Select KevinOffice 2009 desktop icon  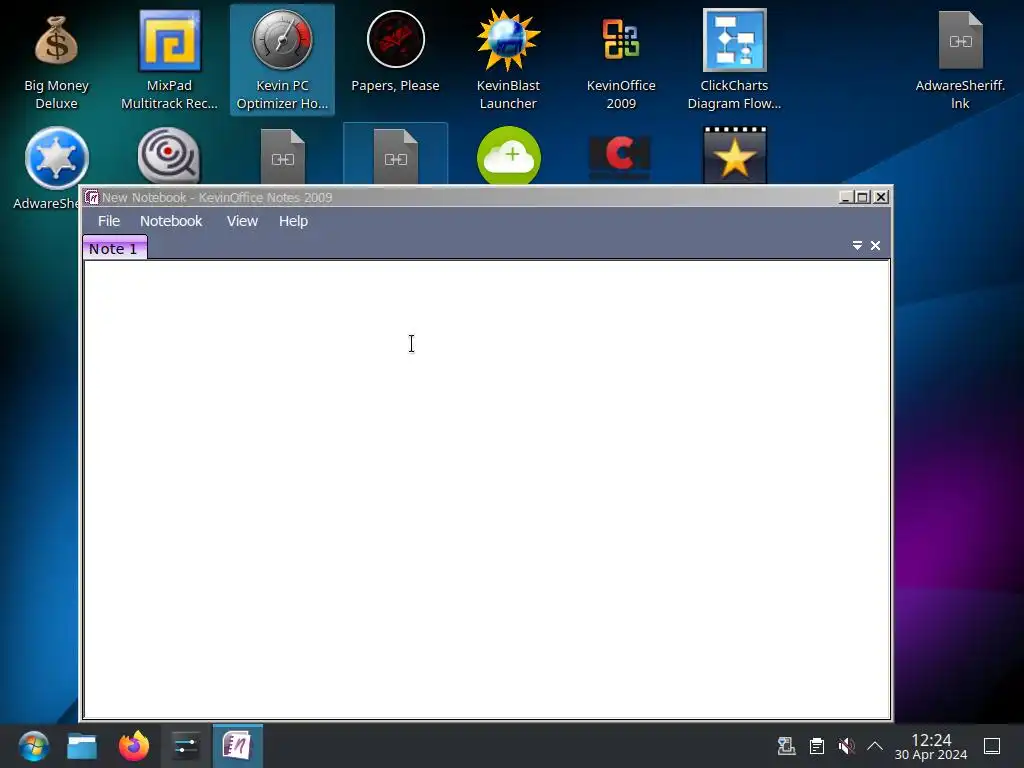(621, 61)
